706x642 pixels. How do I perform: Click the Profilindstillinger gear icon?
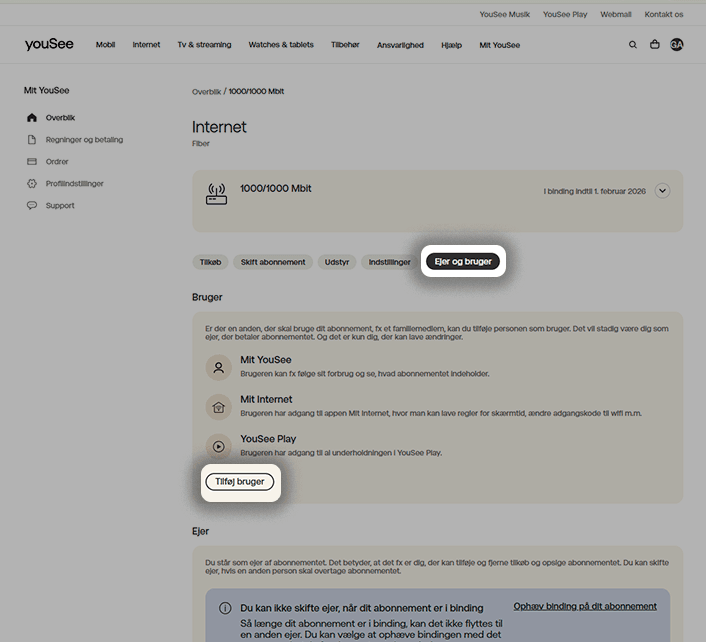(32, 184)
